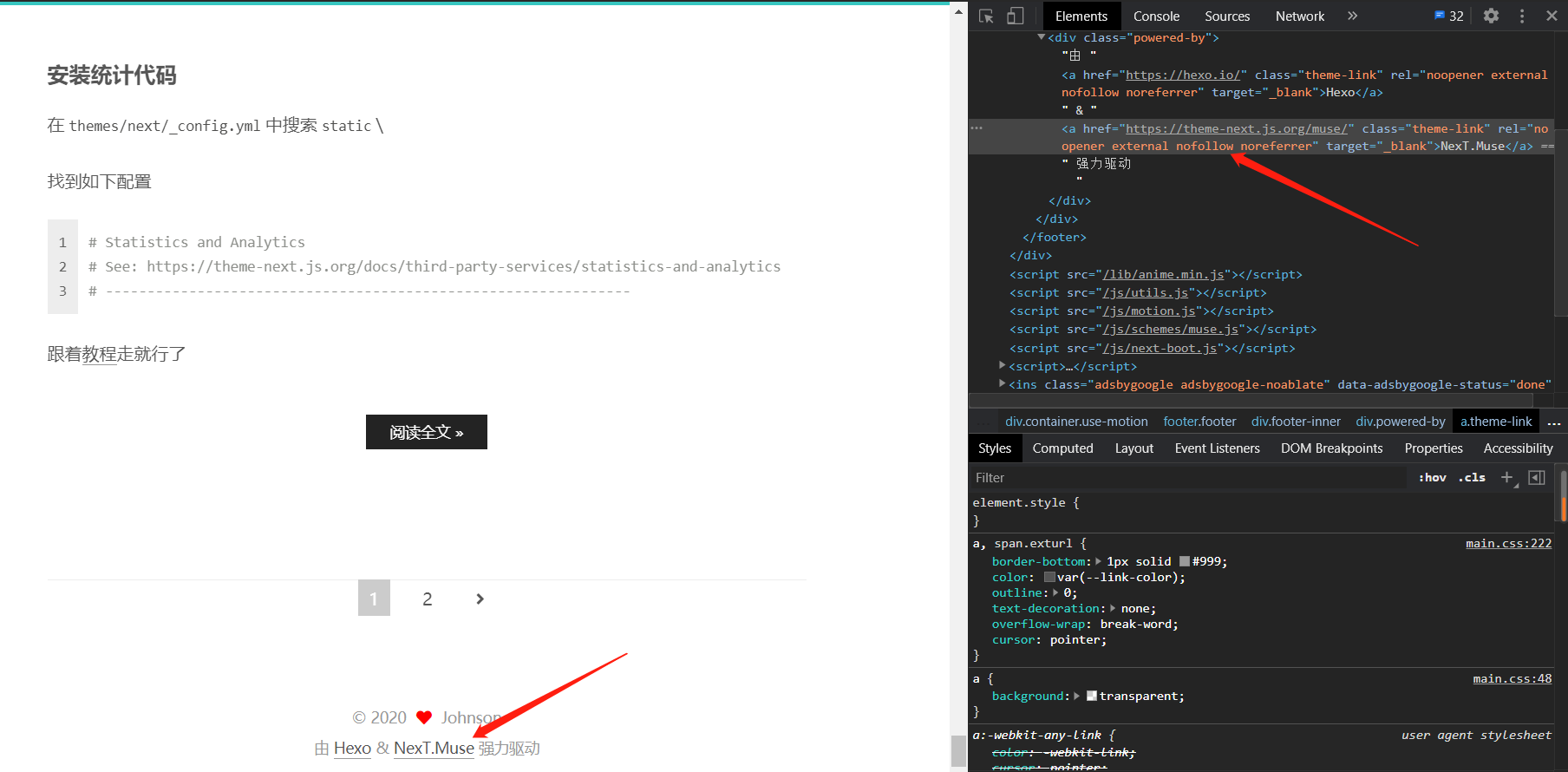
Task: Click the red heart icon in footer
Action: [x=424, y=717]
